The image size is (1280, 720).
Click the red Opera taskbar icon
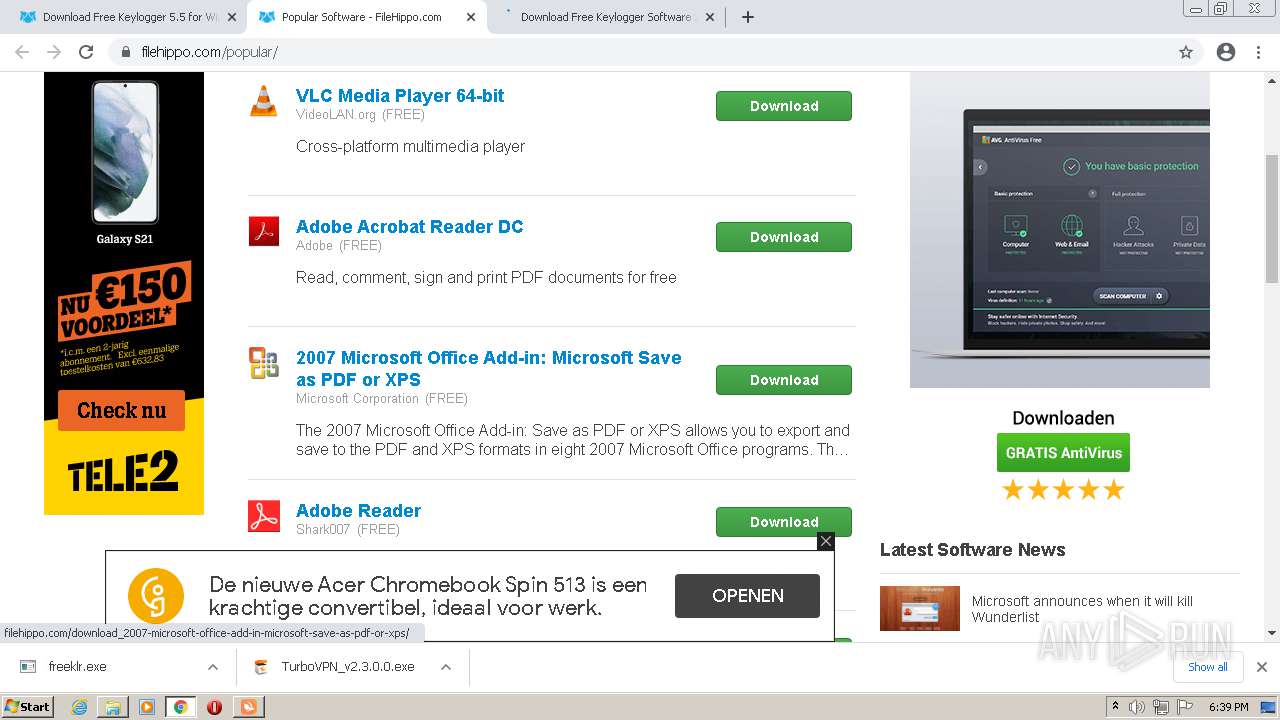click(214, 707)
